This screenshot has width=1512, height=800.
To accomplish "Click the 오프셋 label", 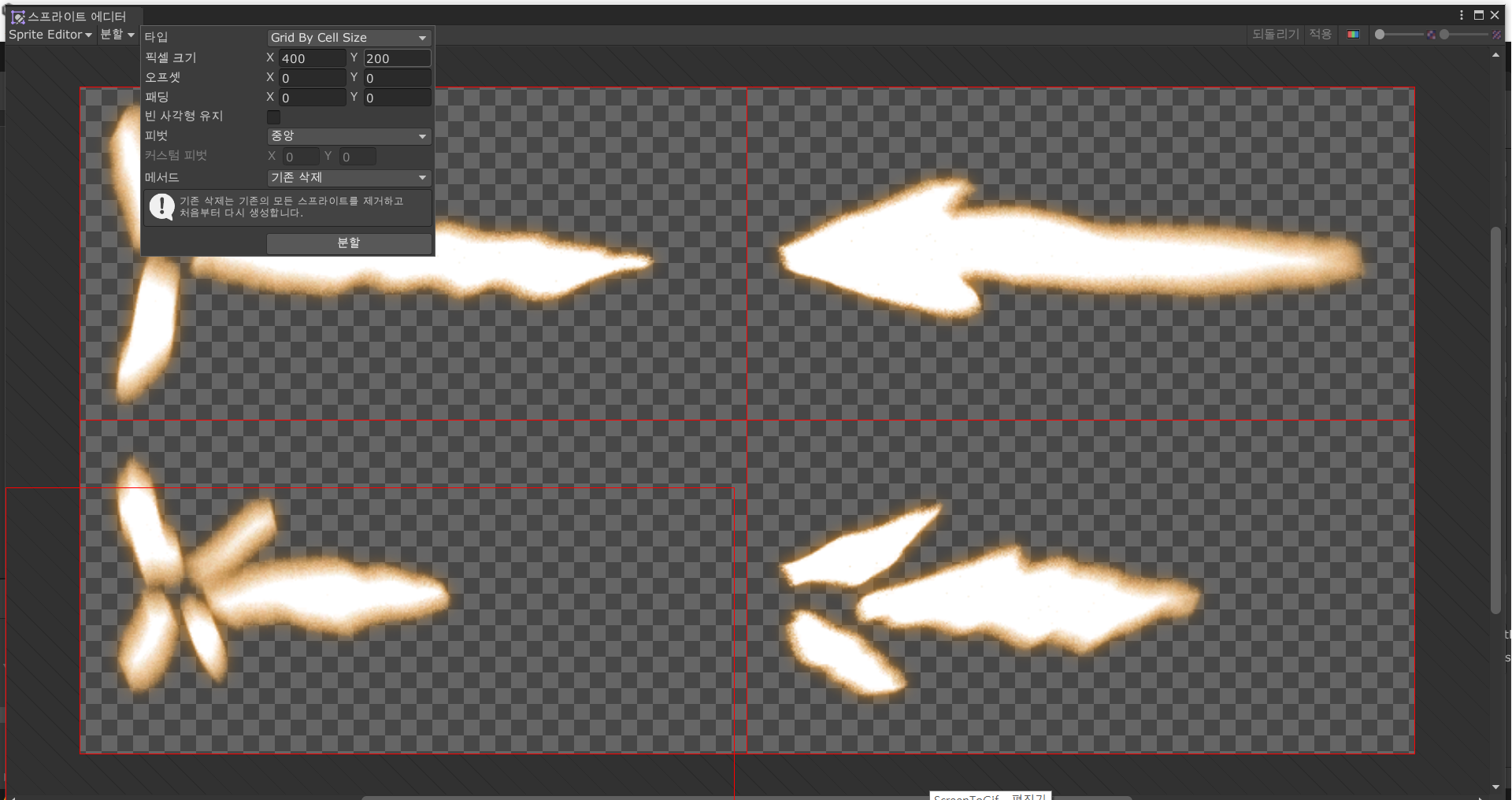I will (x=162, y=77).
